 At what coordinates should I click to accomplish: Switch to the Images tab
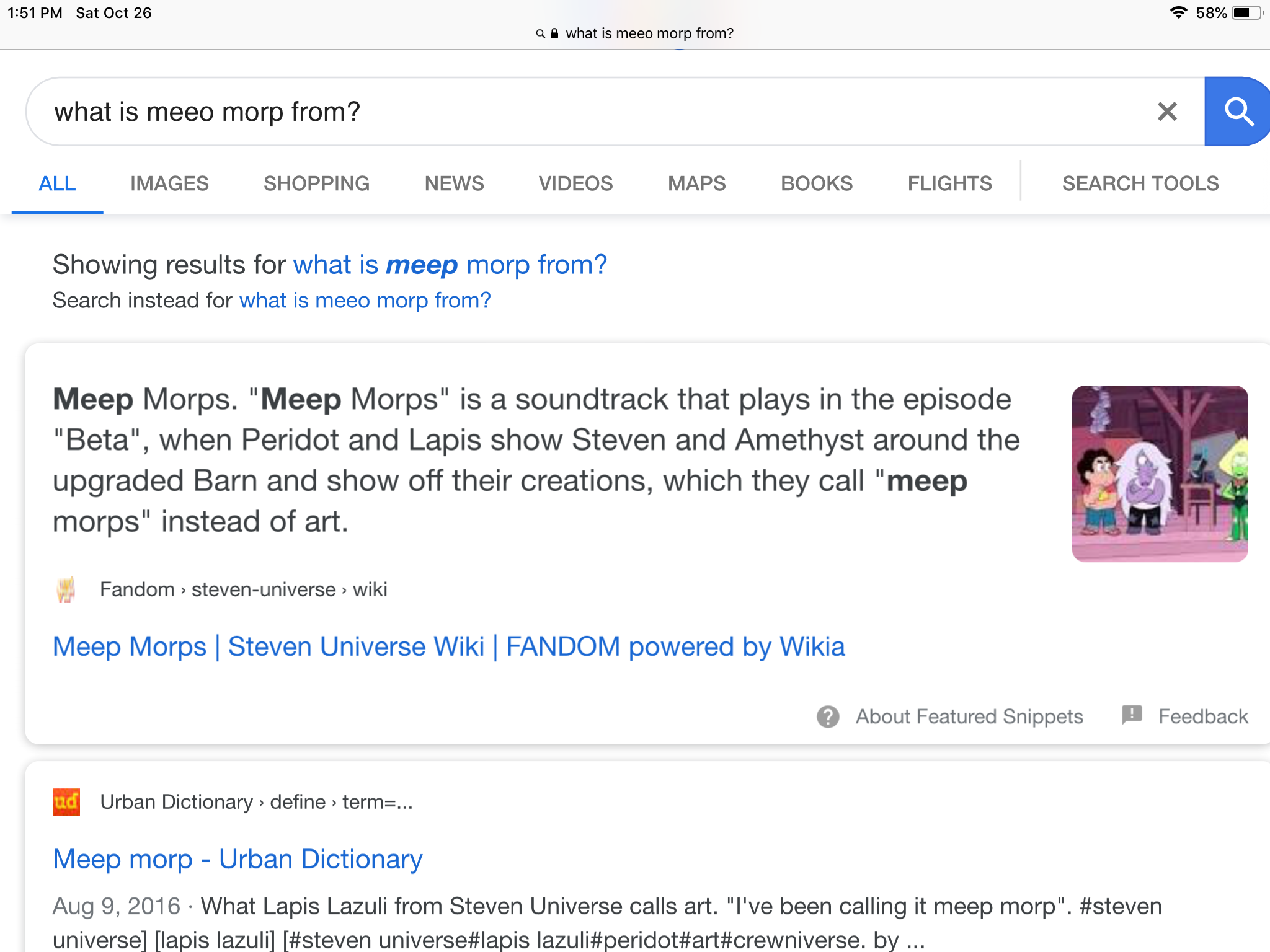point(169,183)
